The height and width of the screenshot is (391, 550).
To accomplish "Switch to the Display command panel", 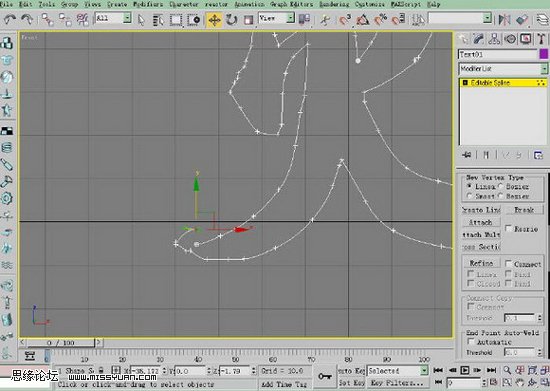I will click(525, 39).
